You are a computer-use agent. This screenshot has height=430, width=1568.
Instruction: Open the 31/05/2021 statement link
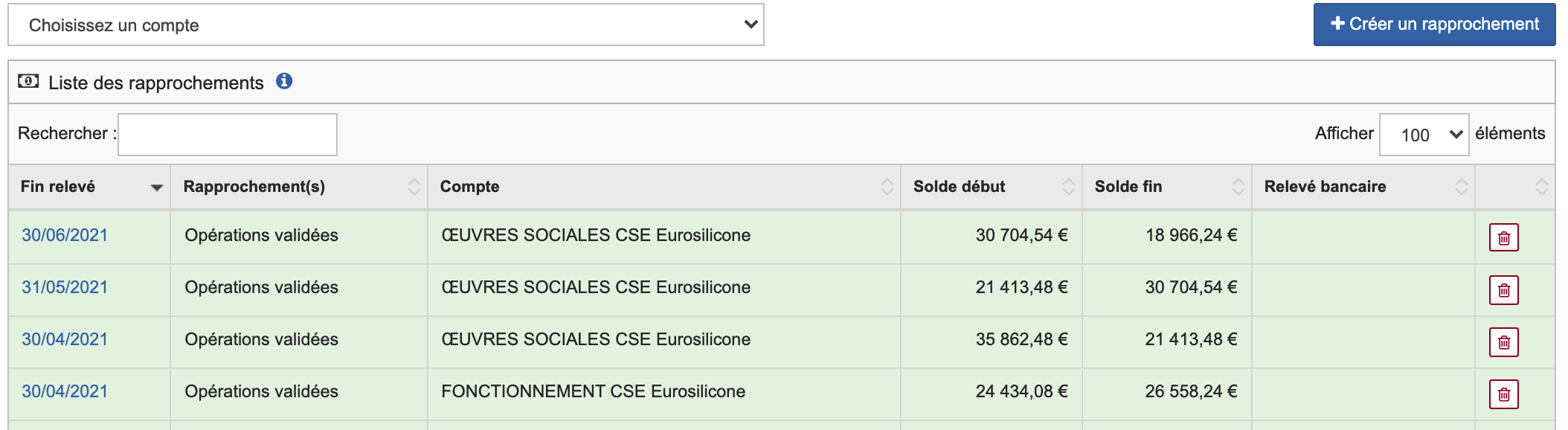tap(65, 287)
